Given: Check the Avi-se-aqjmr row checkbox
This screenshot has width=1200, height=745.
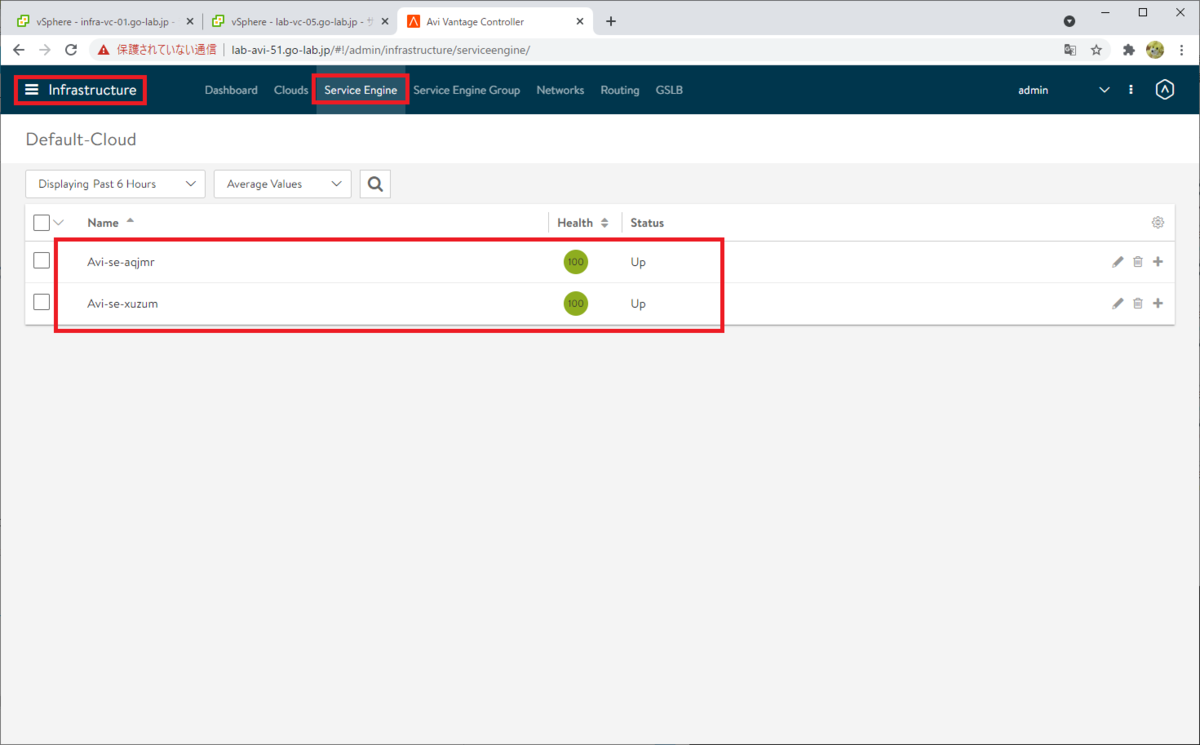Looking at the screenshot, I should pyautogui.click(x=41, y=260).
